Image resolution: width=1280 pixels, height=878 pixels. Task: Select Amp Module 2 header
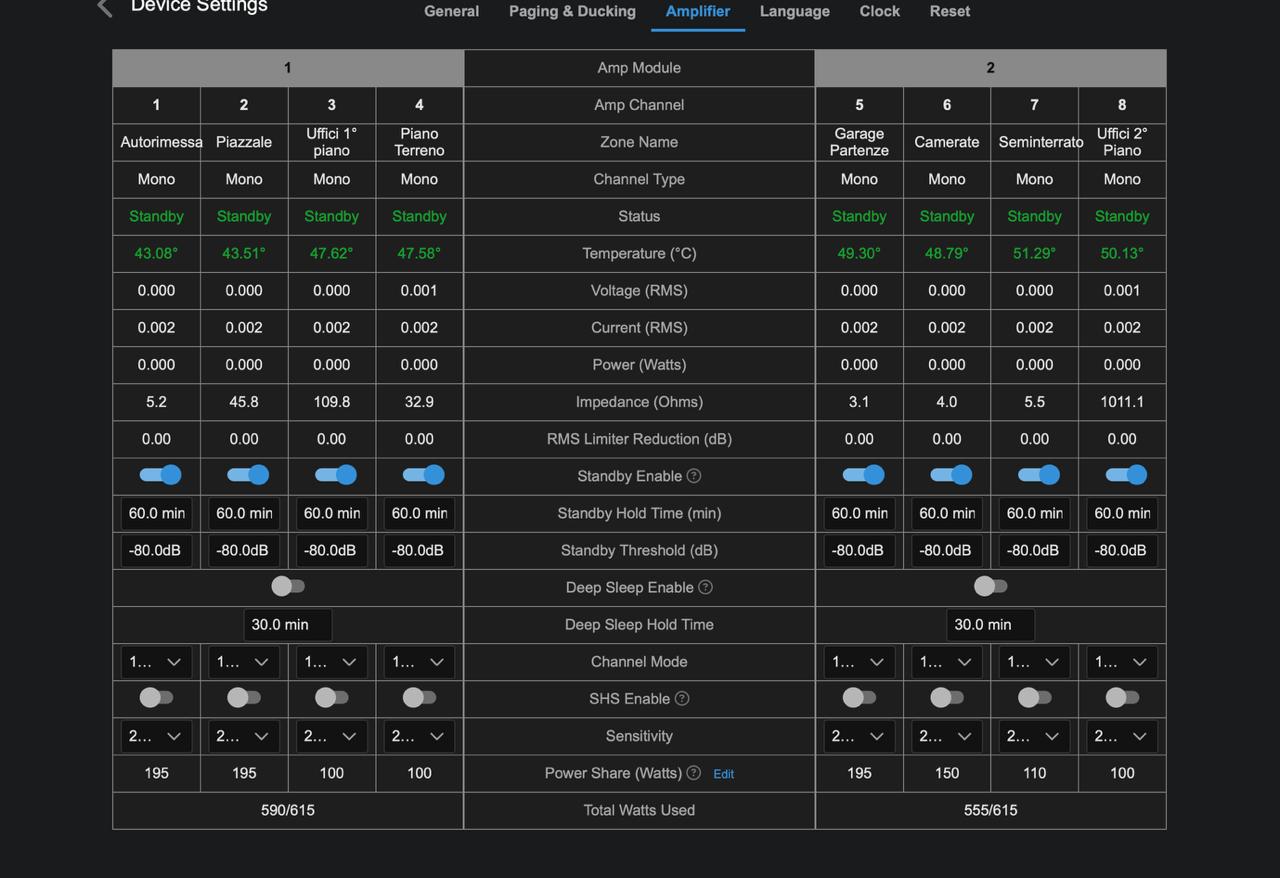coord(991,68)
